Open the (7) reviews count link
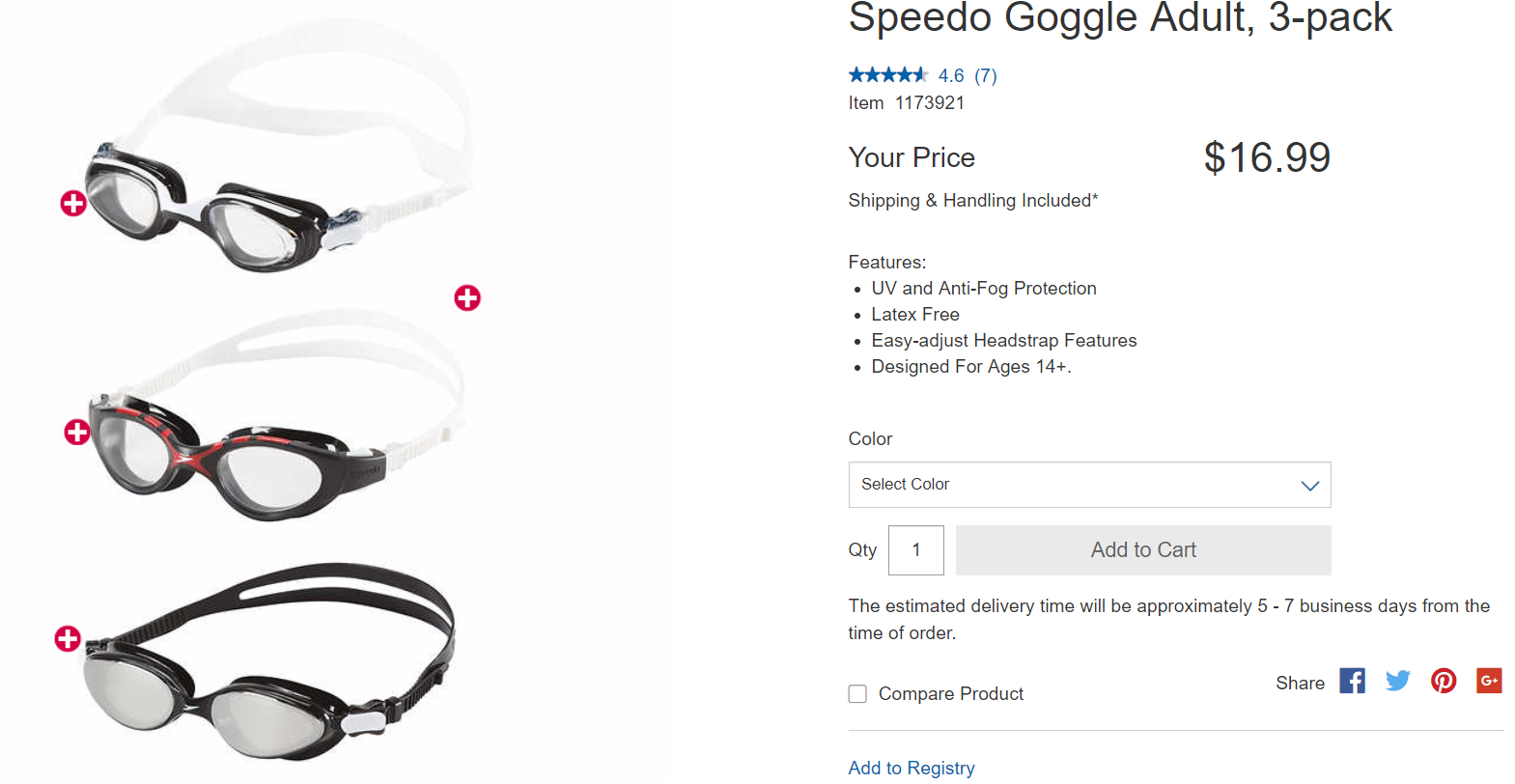Screen dimensions: 1515x784 click(986, 75)
